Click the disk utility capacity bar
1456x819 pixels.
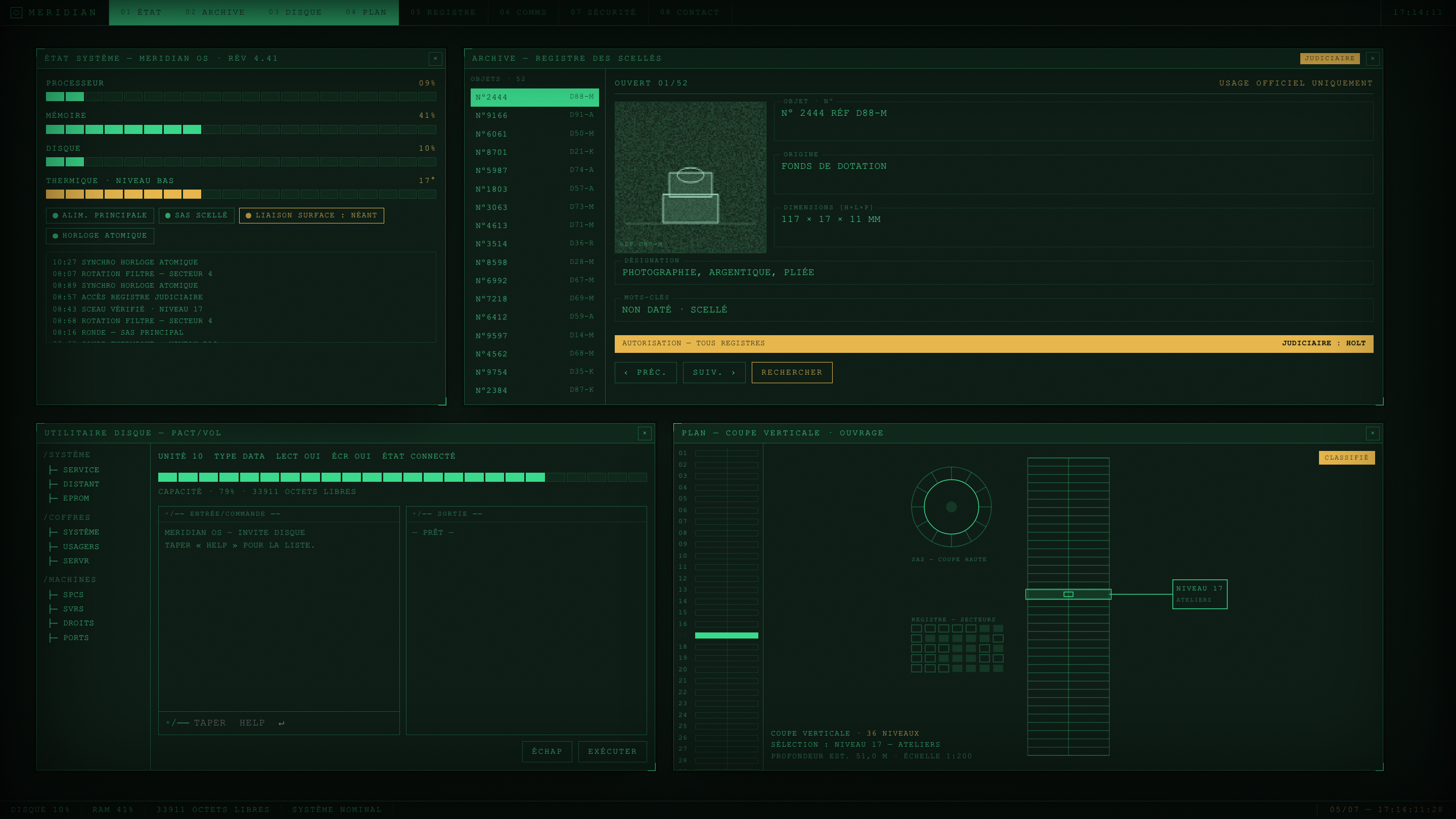click(x=402, y=477)
